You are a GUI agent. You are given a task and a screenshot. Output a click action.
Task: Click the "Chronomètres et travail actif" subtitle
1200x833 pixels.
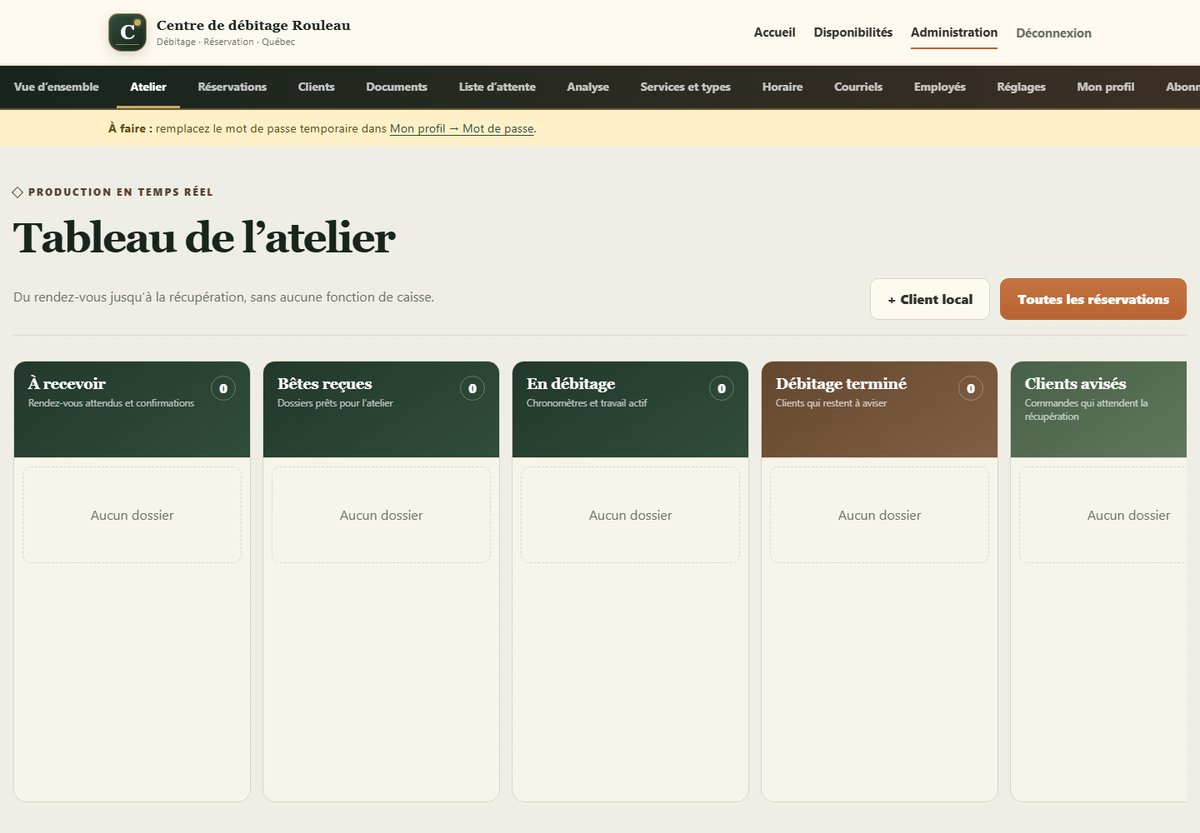[586, 403]
